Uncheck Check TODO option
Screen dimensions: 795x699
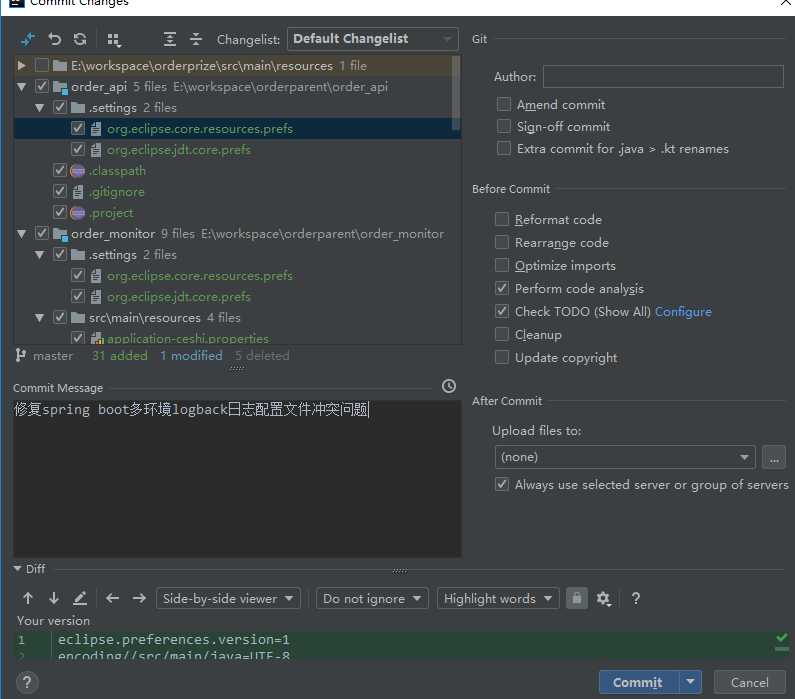tap(501, 311)
